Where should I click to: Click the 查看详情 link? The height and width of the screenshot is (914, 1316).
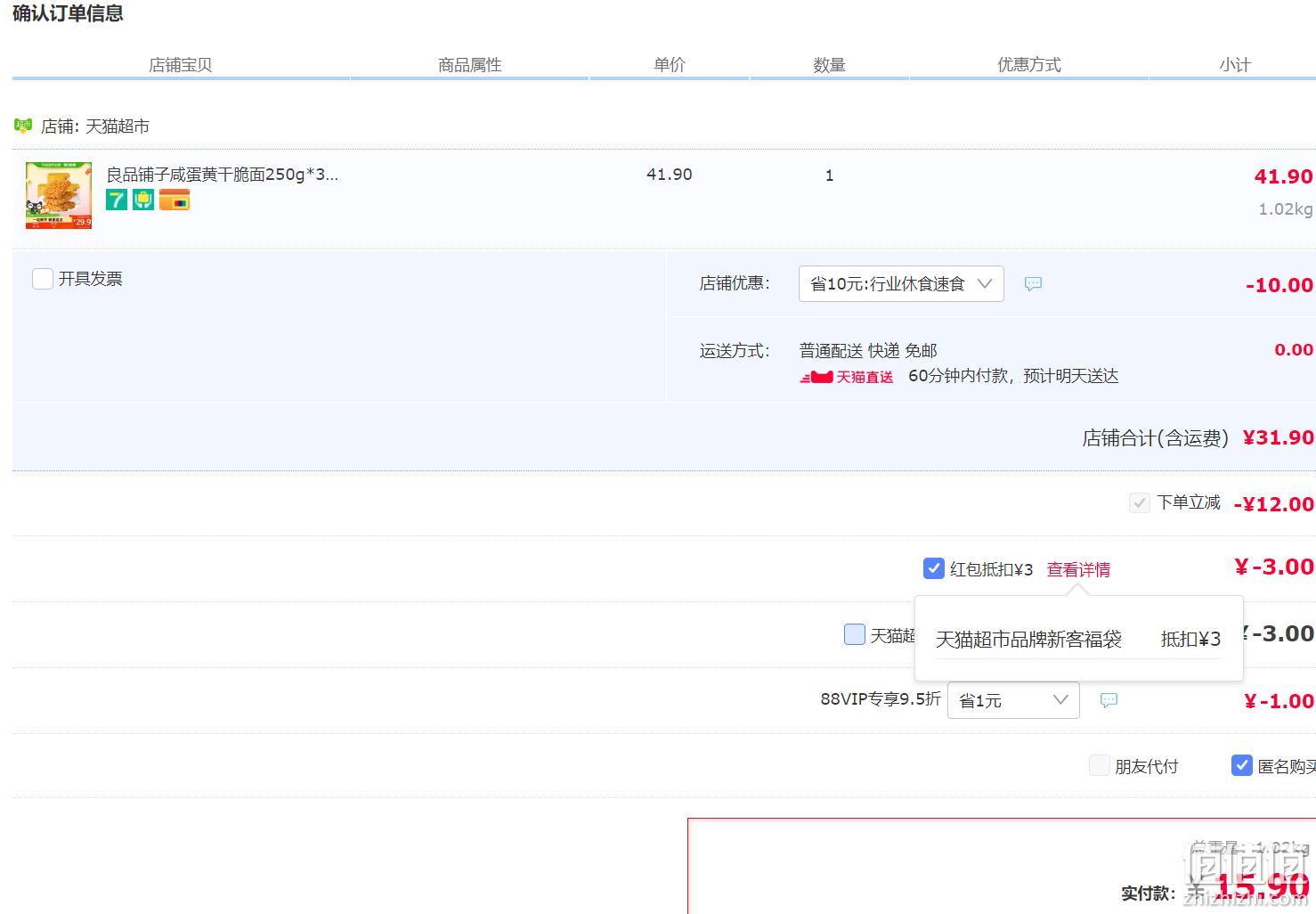tap(1078, 569)
